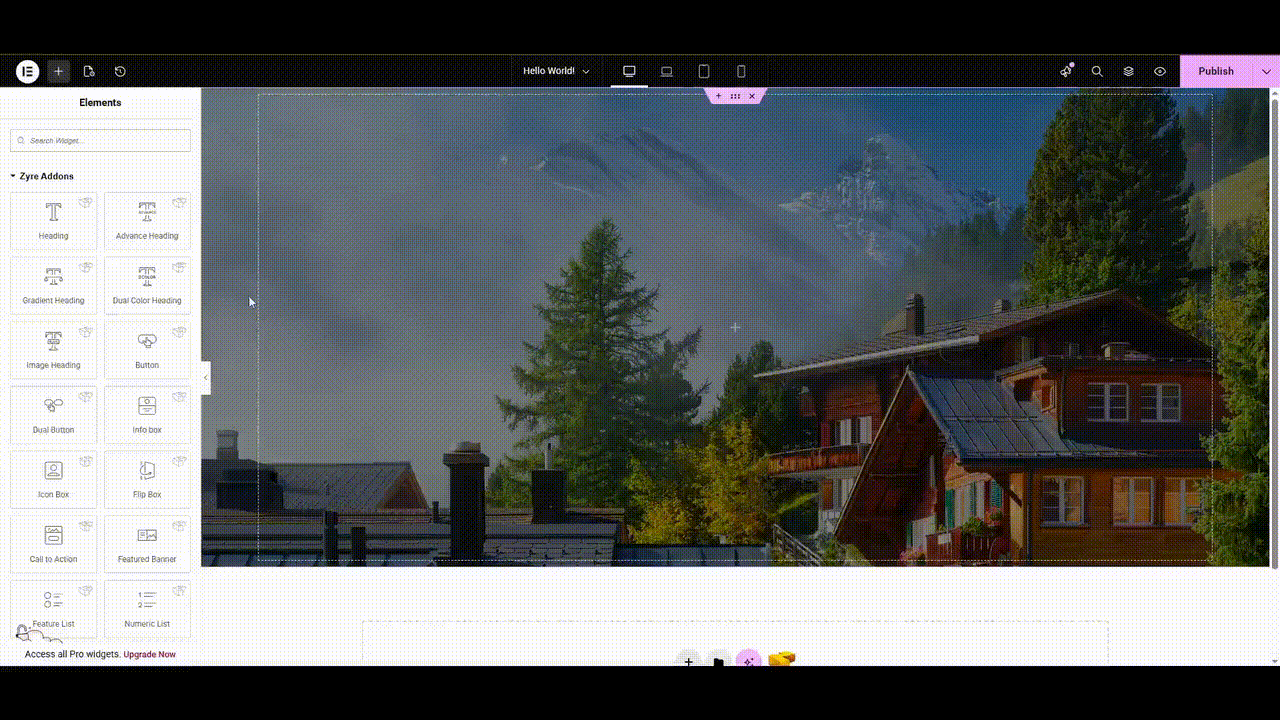
Task: Open the Elementor logo menu
Action: pos(27,71)
